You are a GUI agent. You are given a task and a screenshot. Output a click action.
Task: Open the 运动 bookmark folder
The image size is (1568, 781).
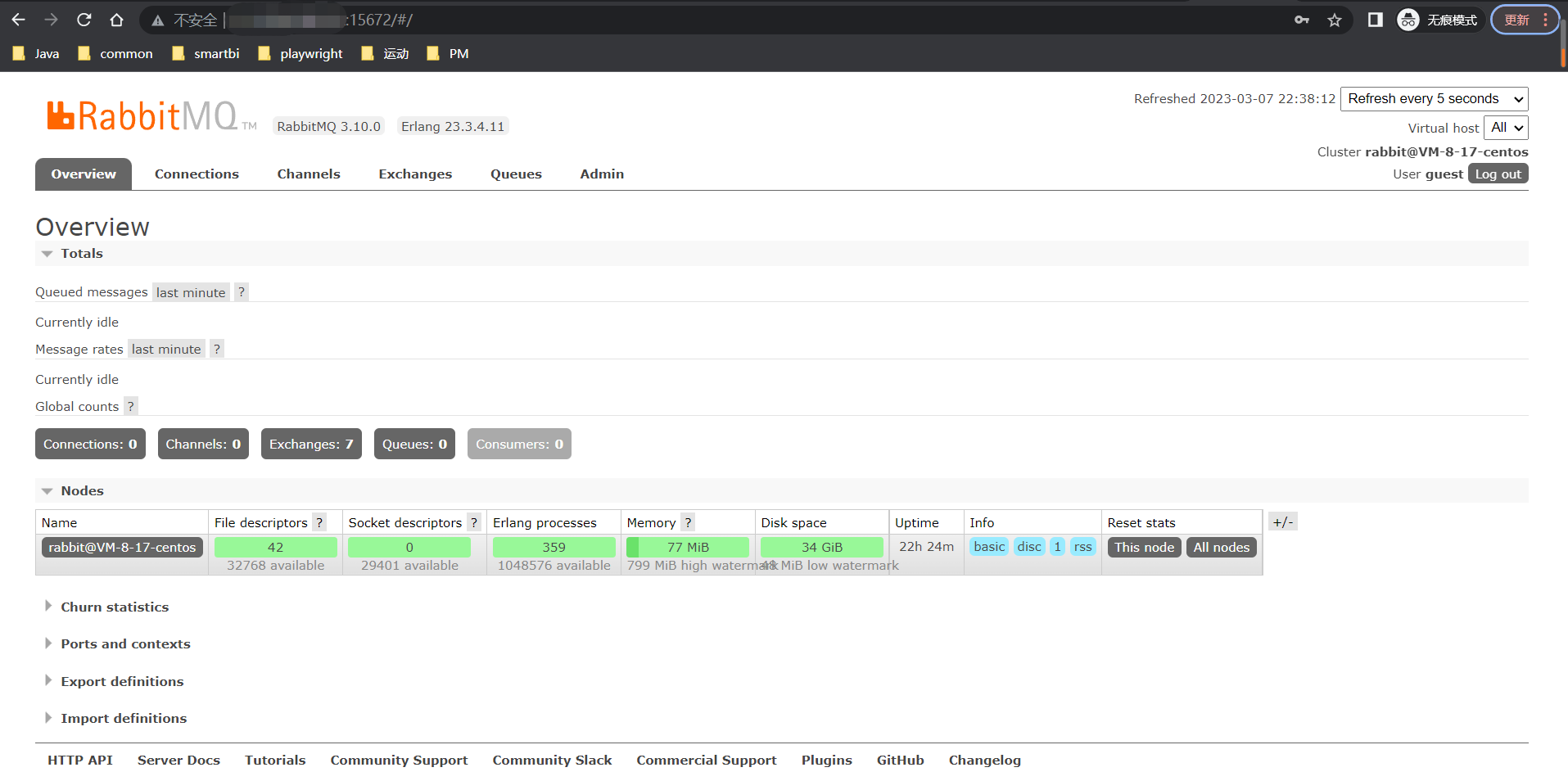click(385, 54)
